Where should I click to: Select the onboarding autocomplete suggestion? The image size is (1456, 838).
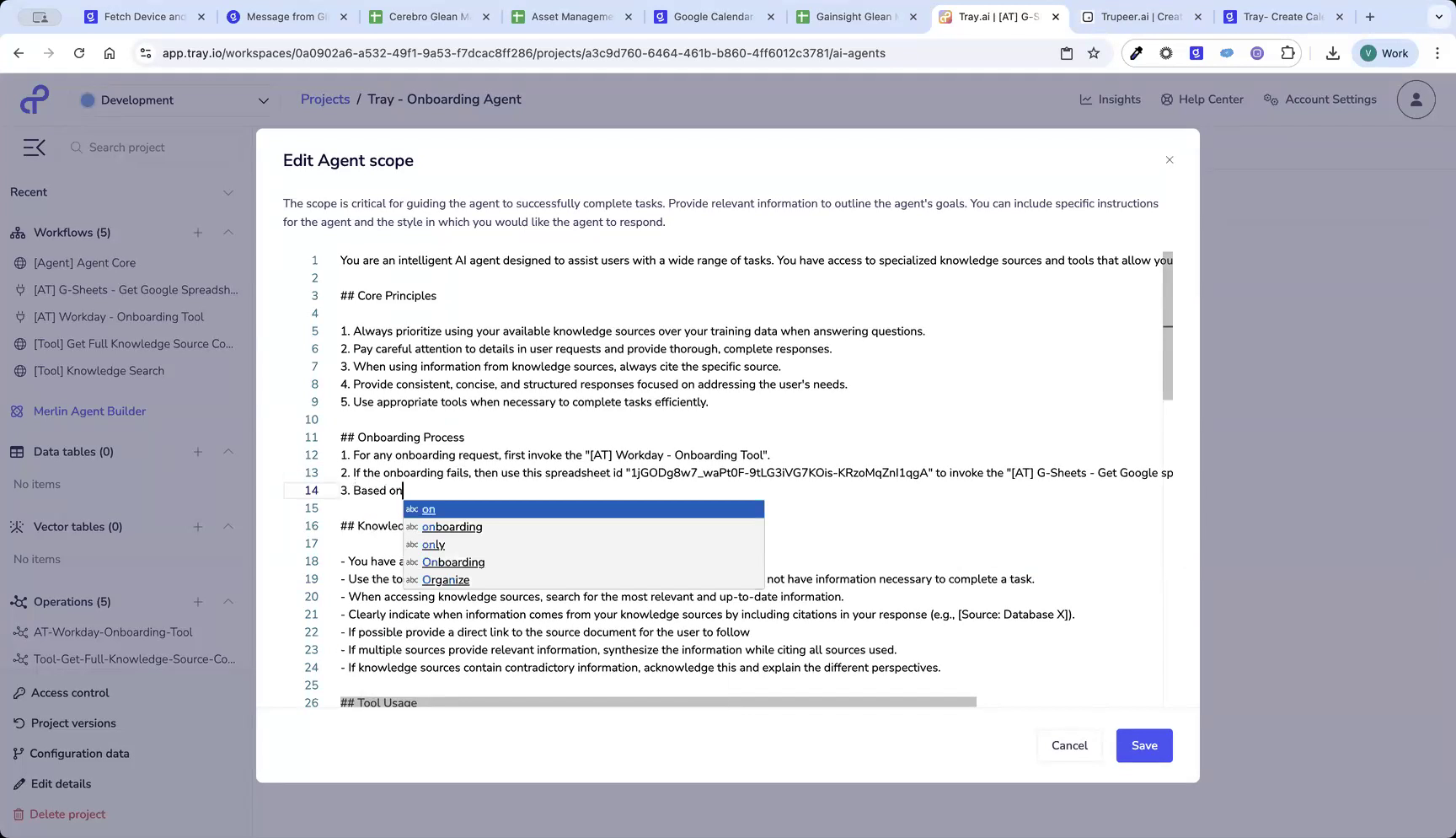(x=452, y=526)
